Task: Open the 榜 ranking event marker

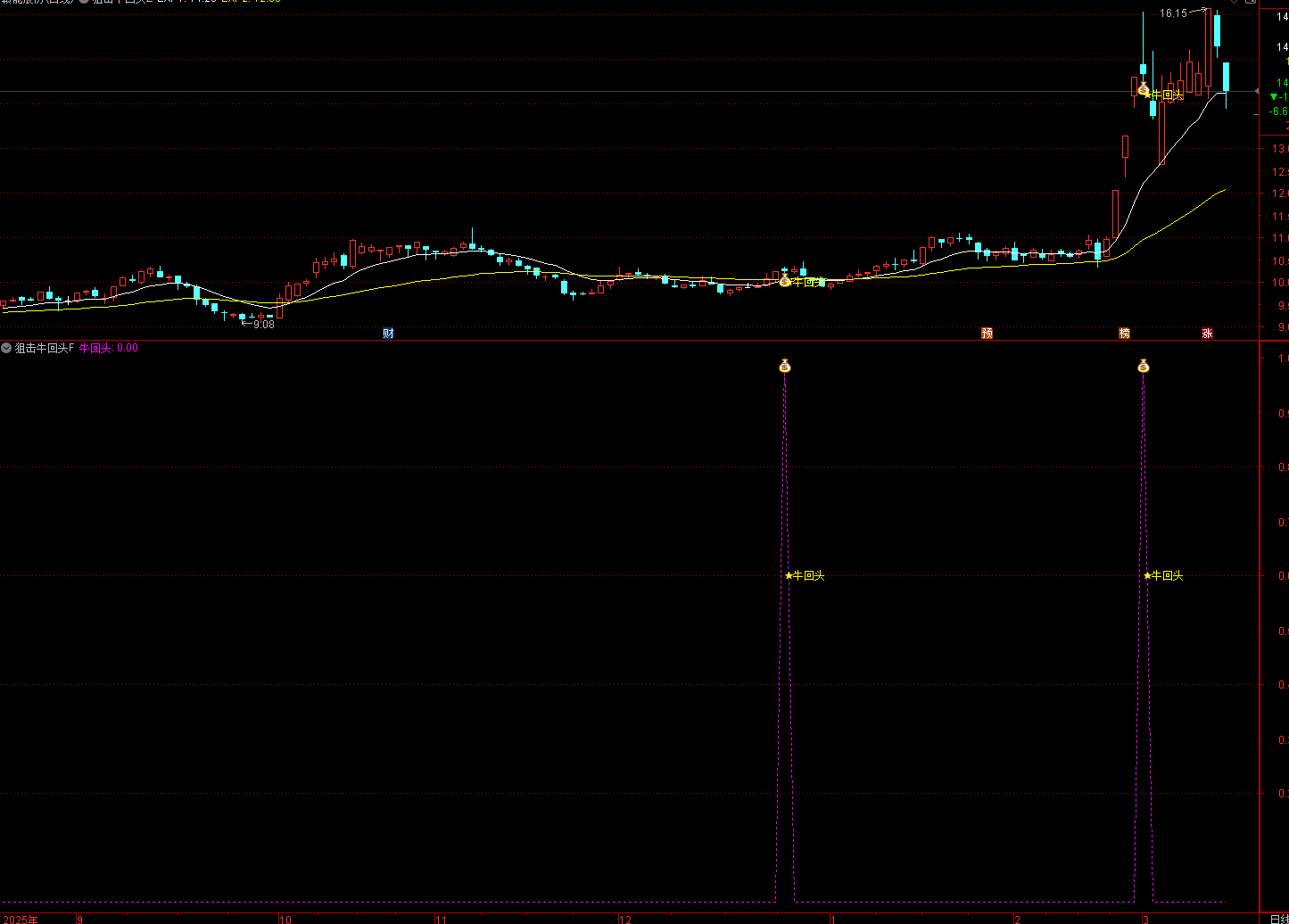Action: 1125,333
